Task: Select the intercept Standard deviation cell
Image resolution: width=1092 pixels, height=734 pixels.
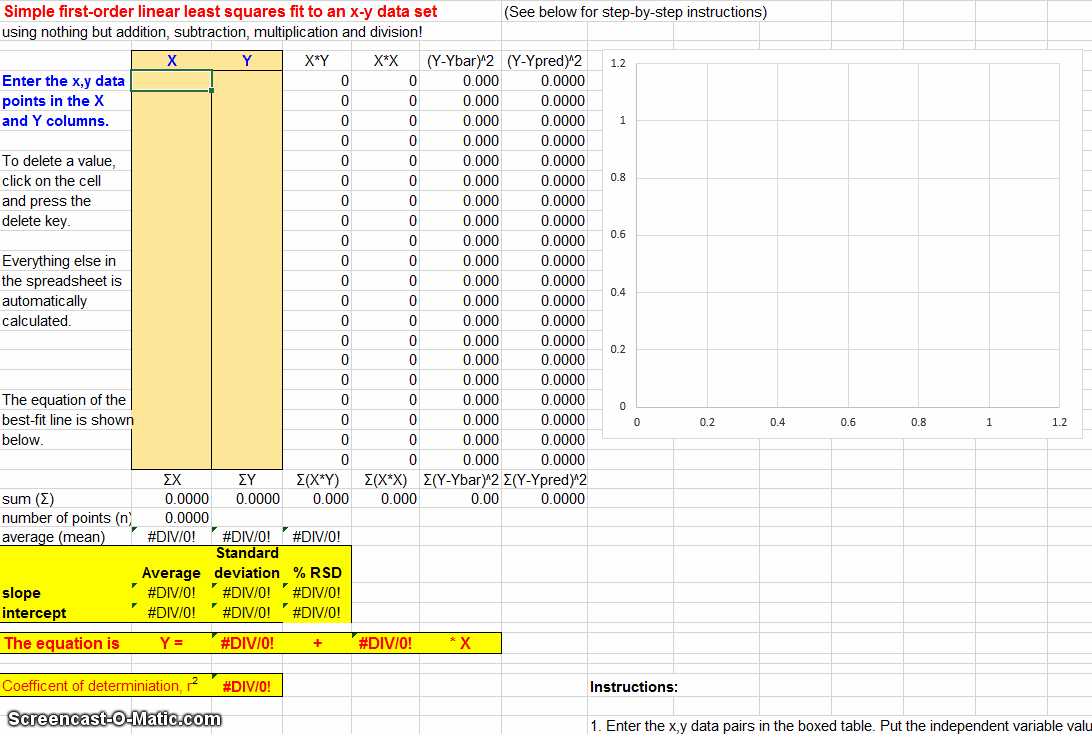Action: coord(247,613)
